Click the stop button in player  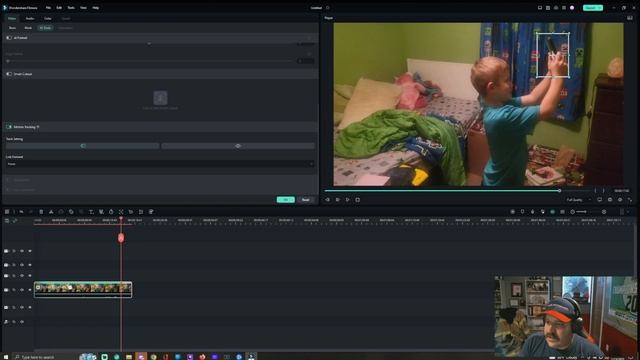click(x=358, y=200)
